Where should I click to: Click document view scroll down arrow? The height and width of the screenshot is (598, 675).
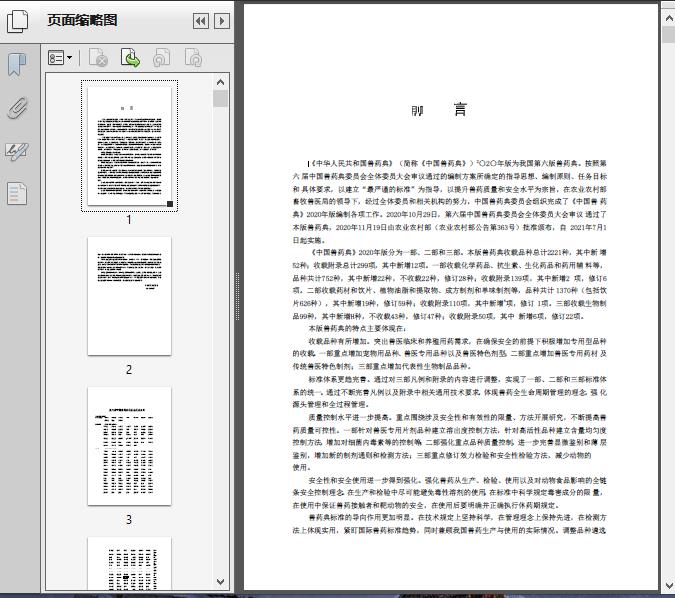click(x=669, y=586)
